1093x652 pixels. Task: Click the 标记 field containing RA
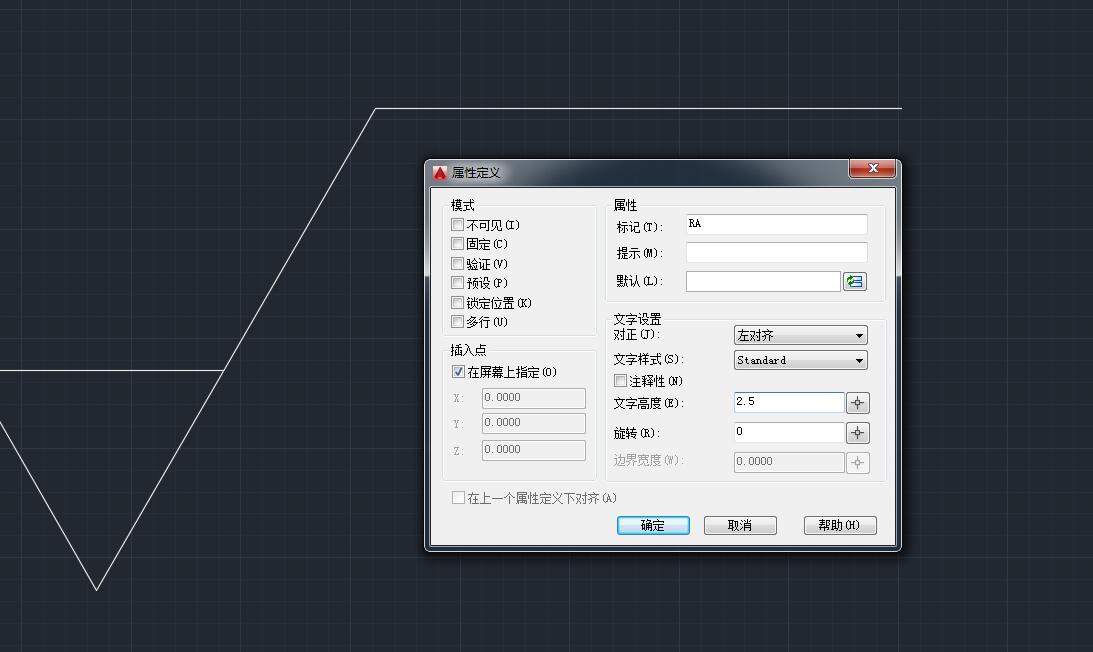pyautogui.click(x=776, y=223)
